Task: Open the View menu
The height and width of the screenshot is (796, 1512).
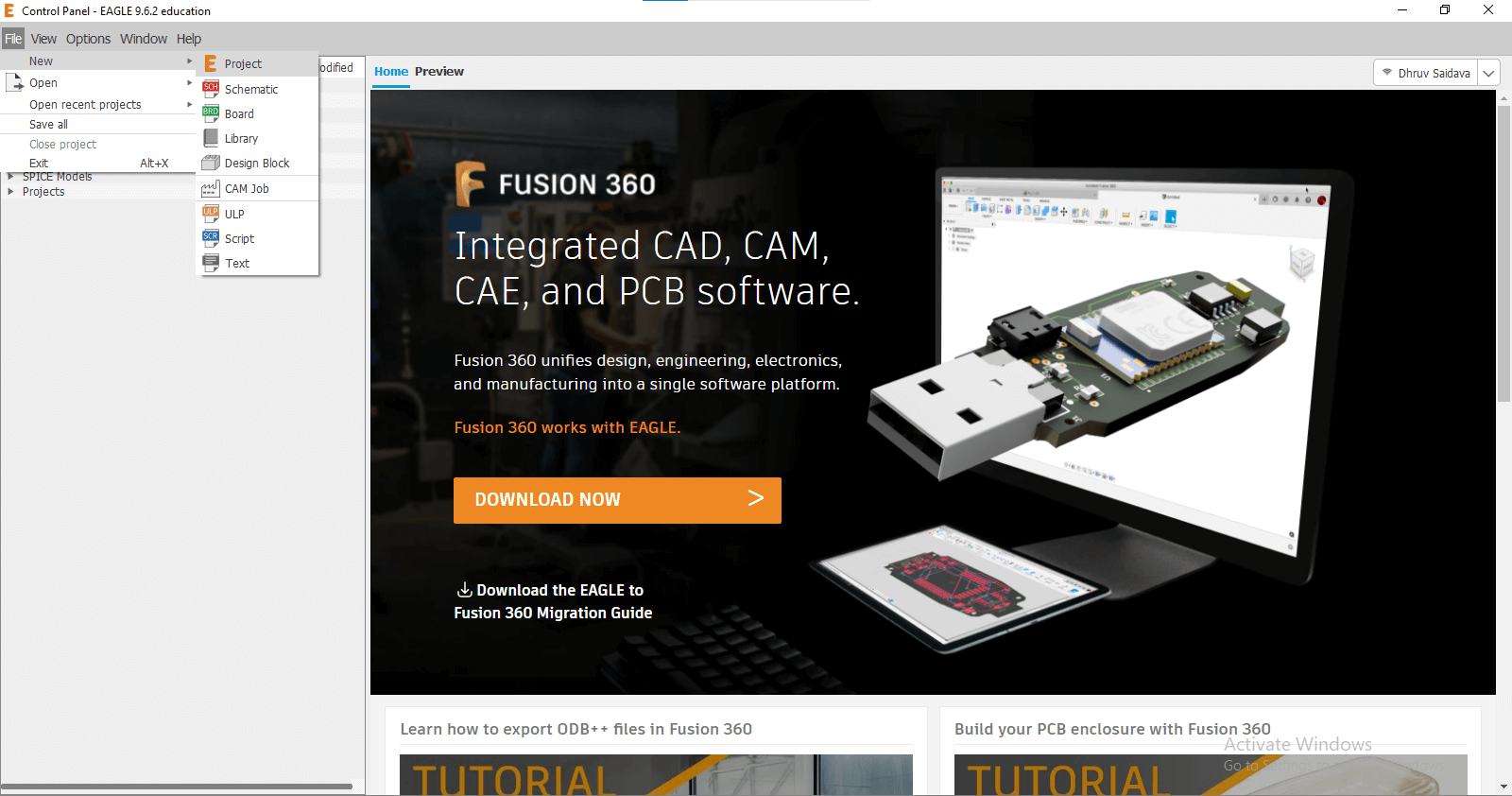Action: (43, 39)
